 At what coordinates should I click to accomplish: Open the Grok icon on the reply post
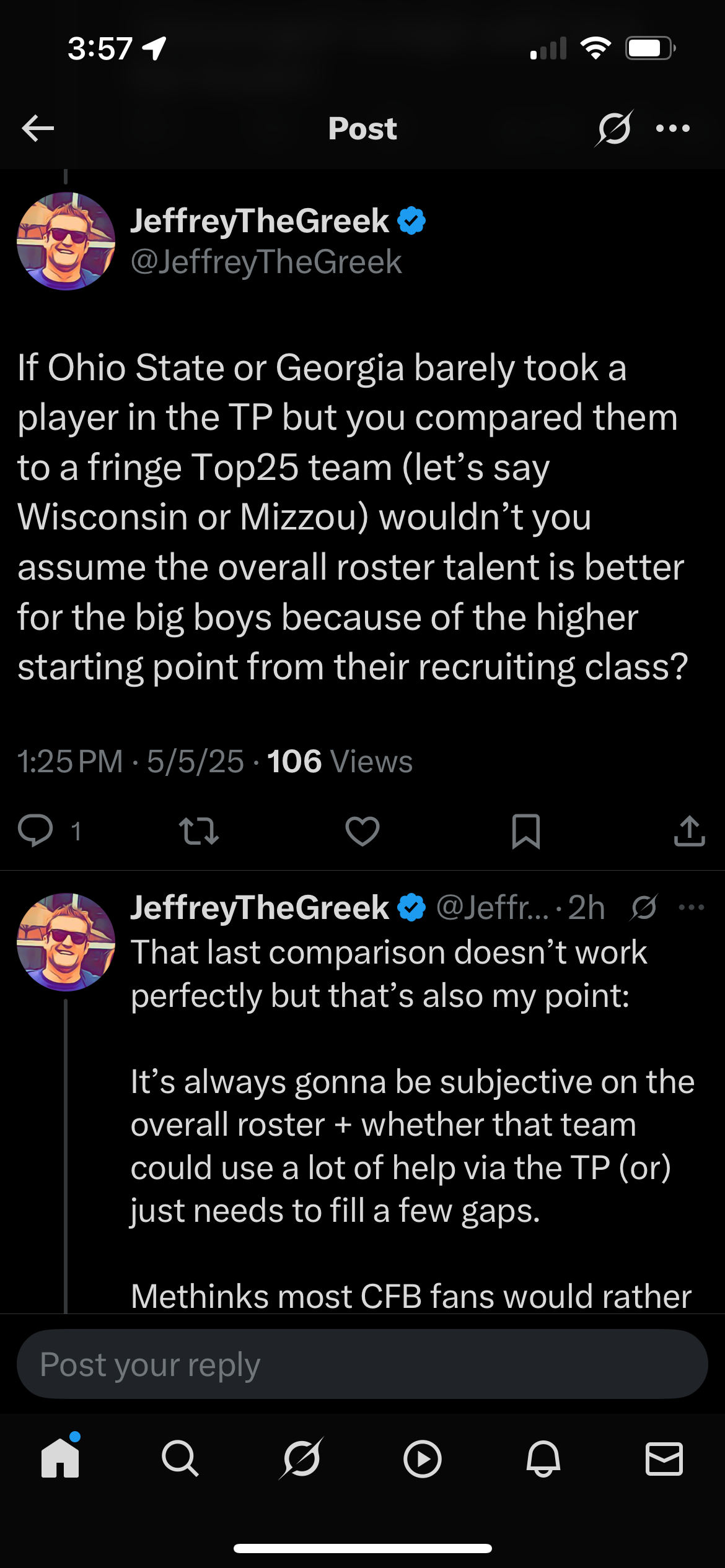(x=644, y=908)
